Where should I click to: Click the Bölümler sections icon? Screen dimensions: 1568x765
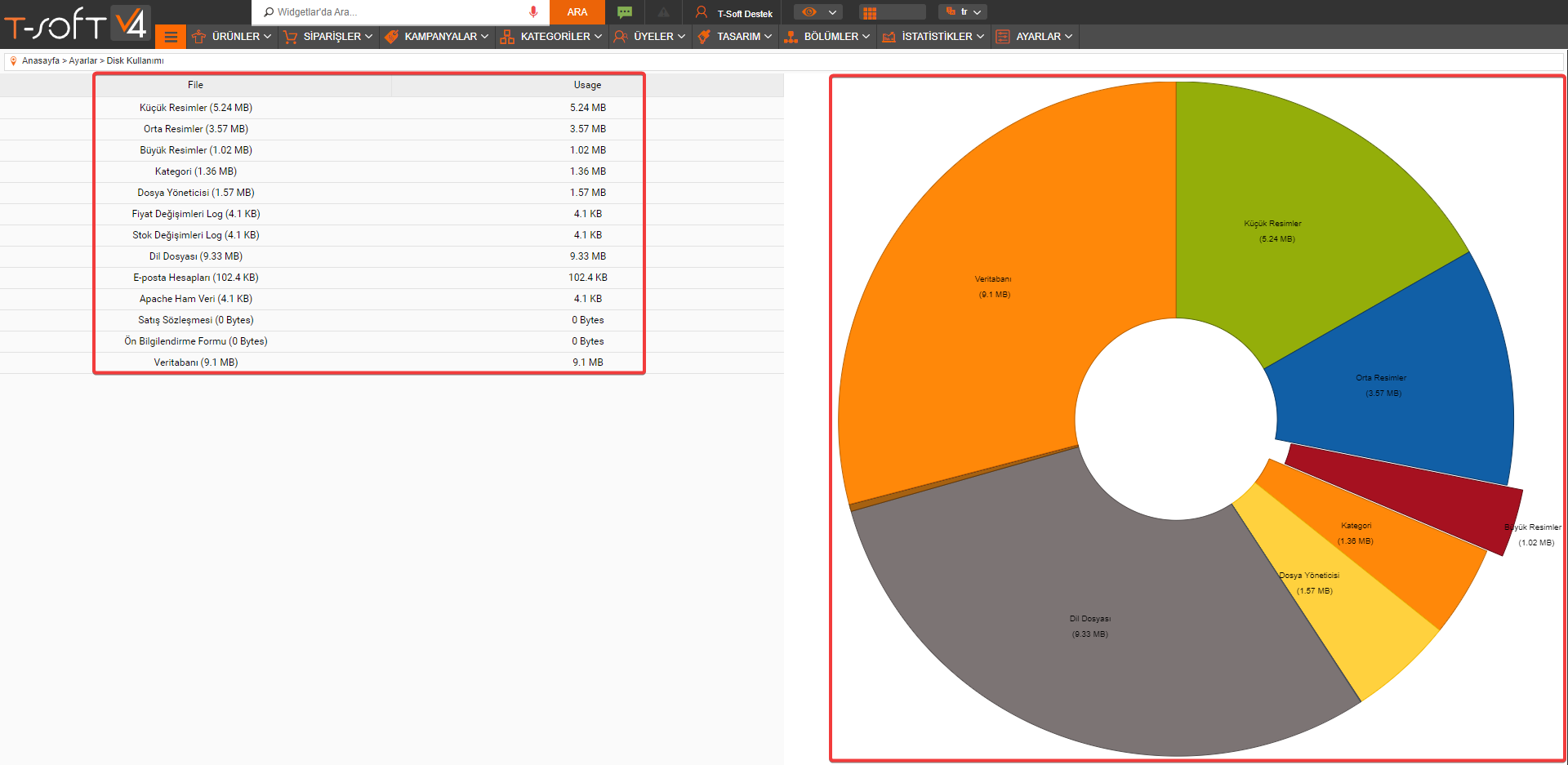791,37
